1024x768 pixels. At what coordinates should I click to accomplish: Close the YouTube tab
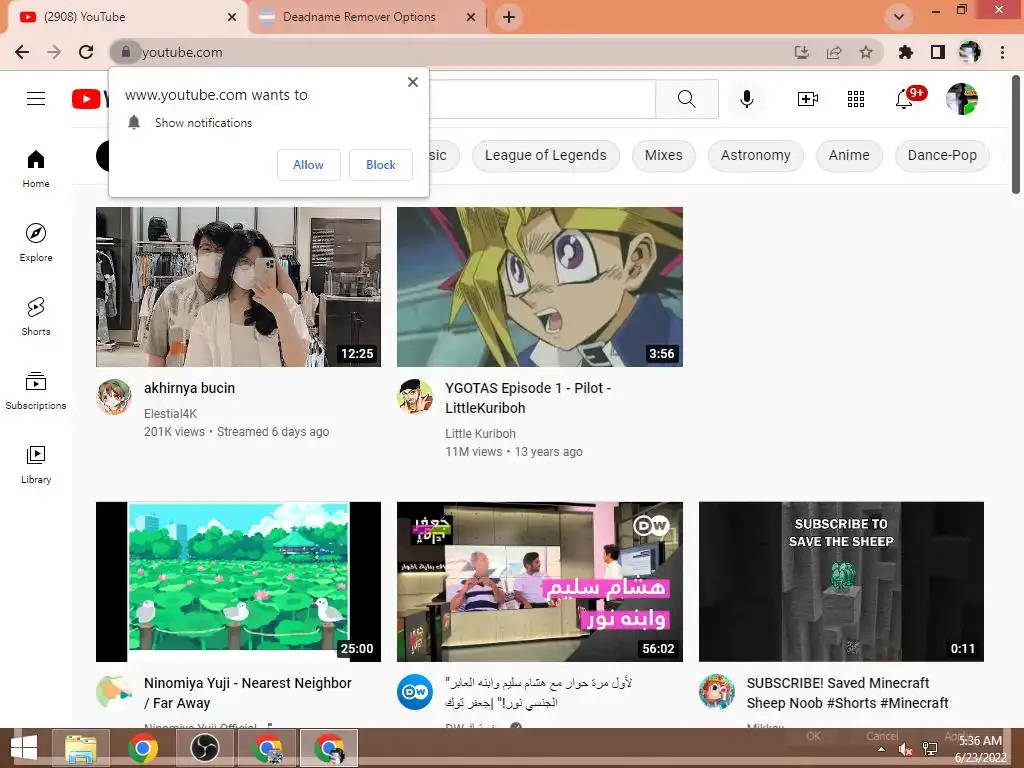point(232,17)
